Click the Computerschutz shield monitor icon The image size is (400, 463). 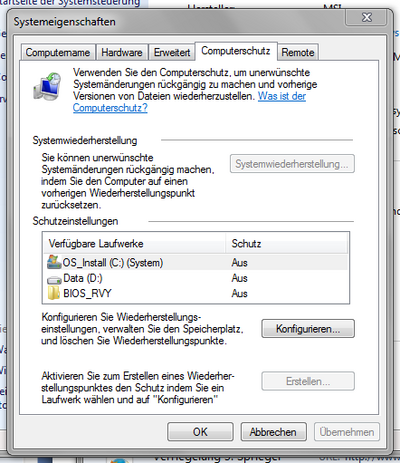pos(47,86)
